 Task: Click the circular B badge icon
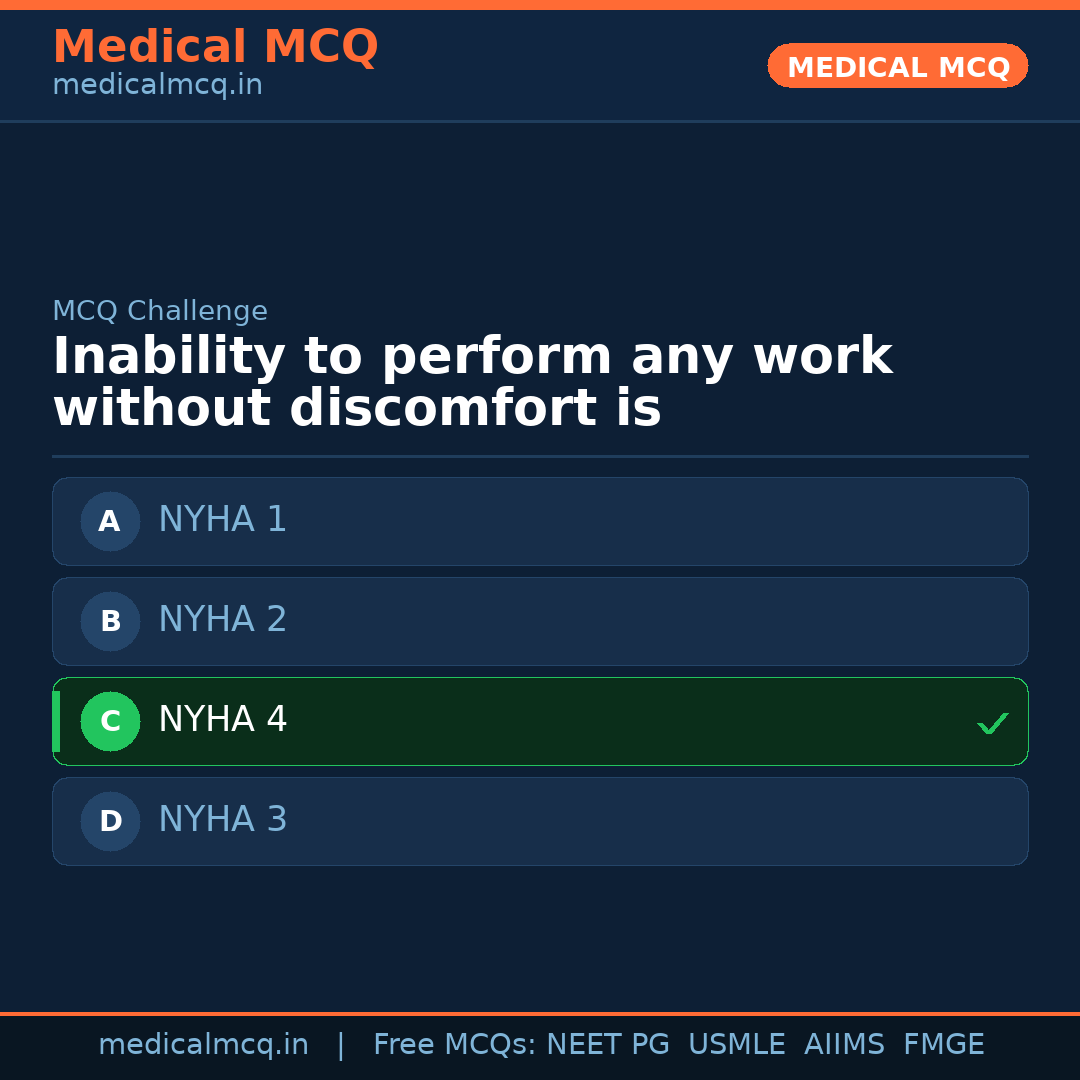(110, 621)
